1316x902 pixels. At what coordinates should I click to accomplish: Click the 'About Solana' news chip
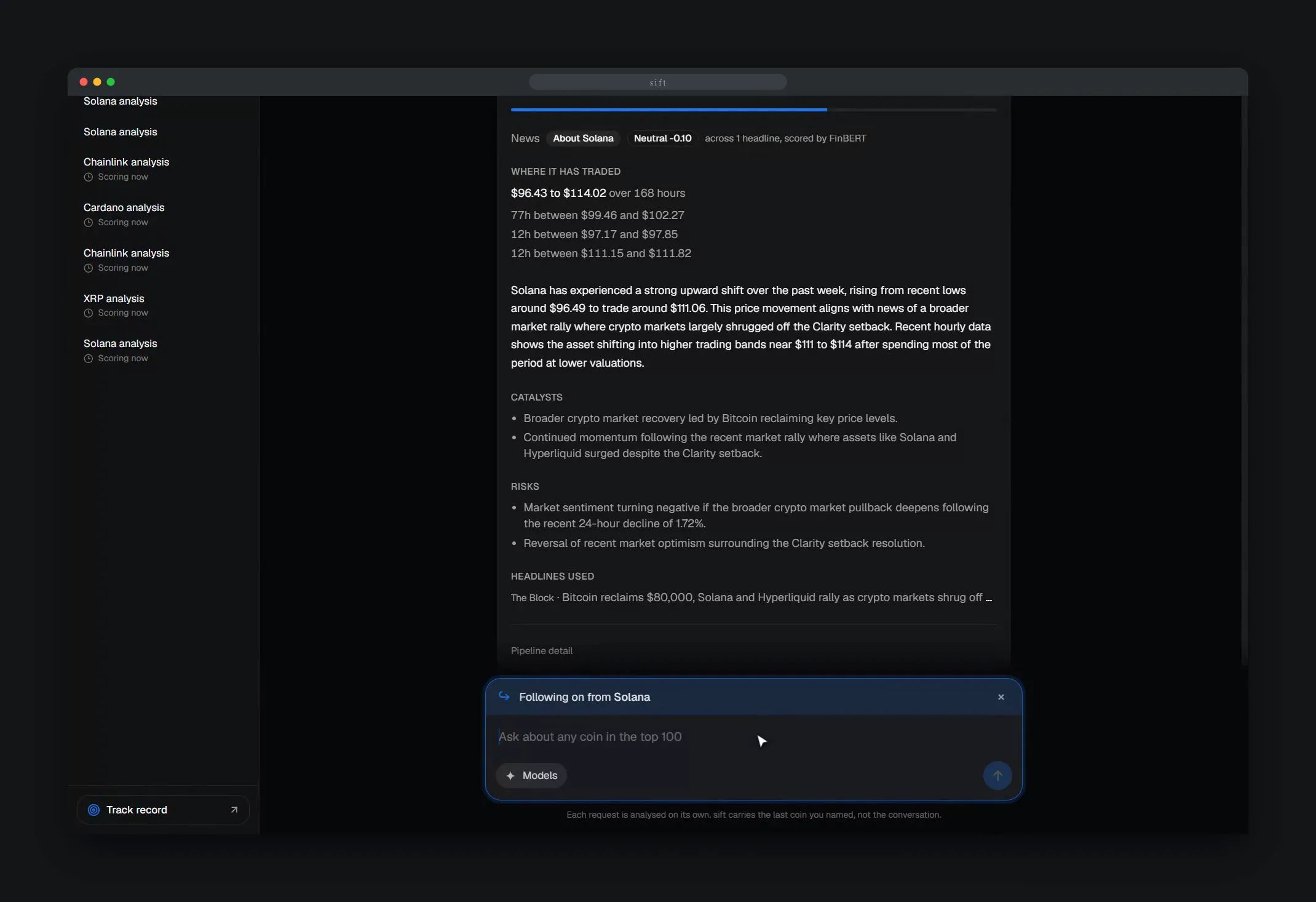pos(583,138)
